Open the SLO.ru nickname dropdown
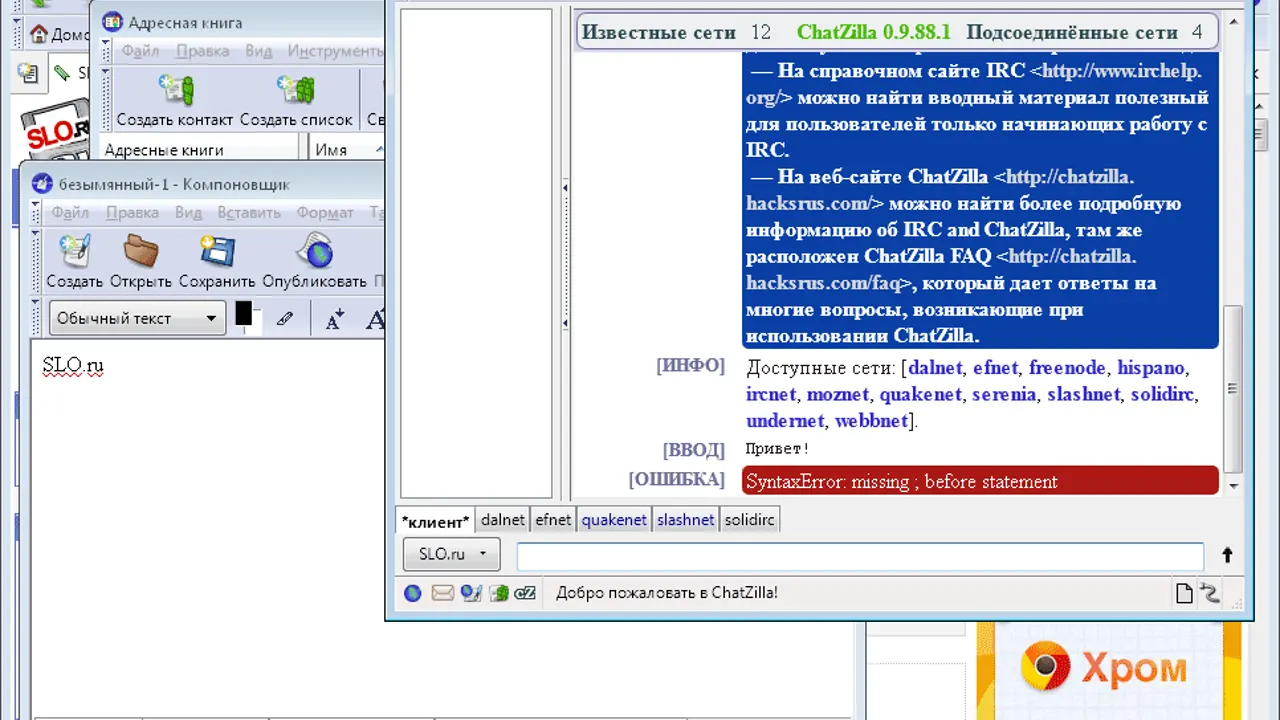 click(x=451, y=554)
